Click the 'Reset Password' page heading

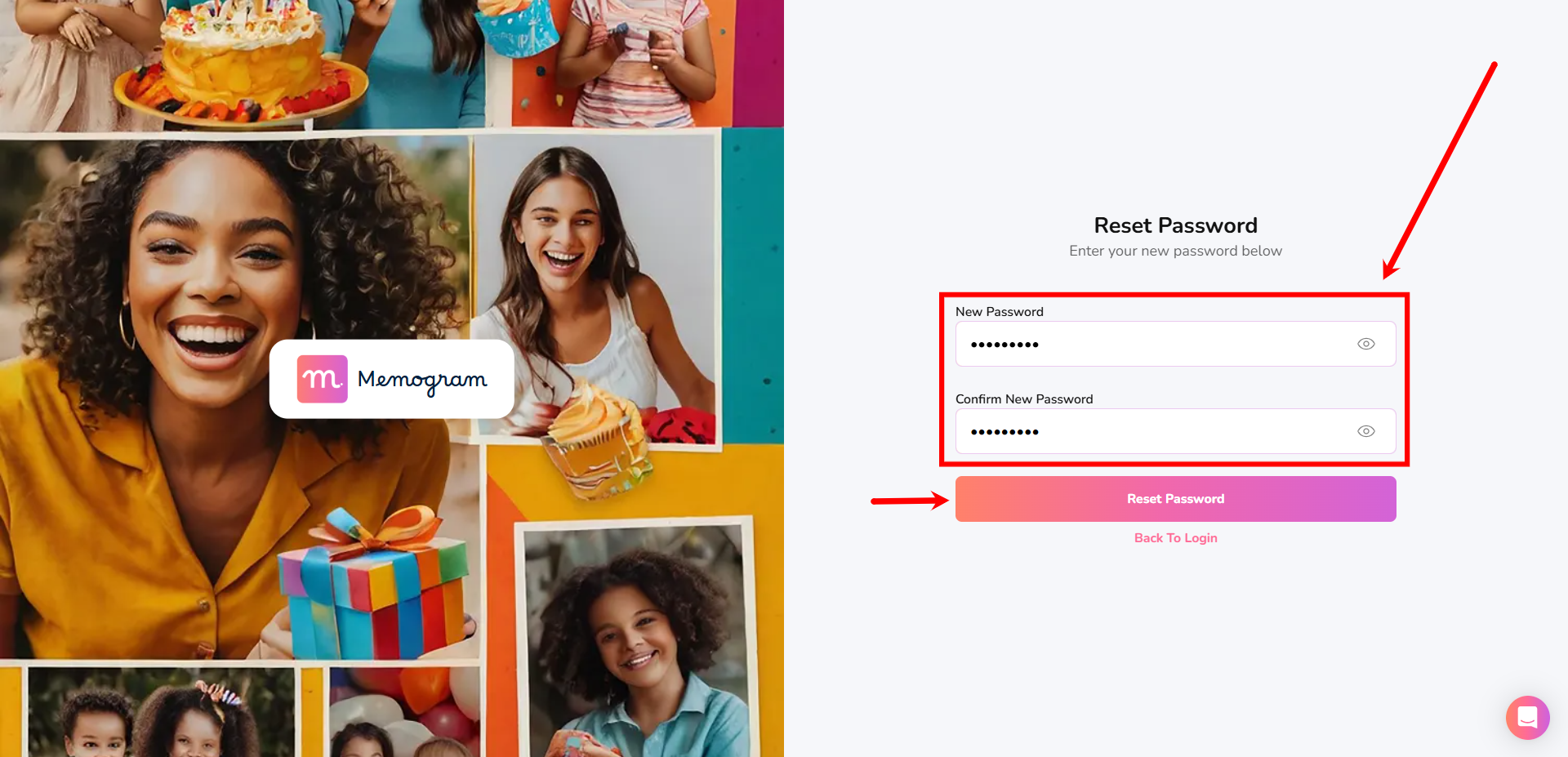coord(1175,225)
